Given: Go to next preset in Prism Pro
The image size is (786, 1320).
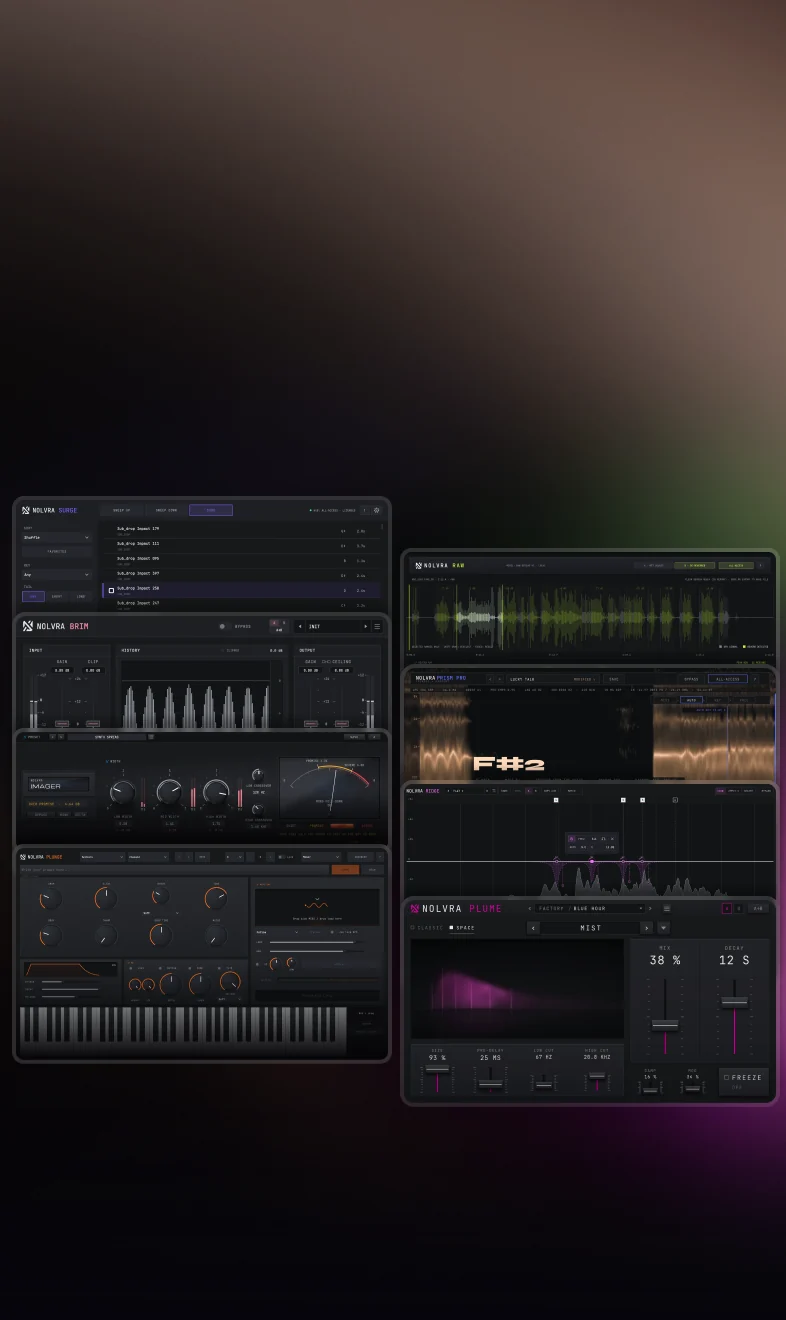Looking at the screenshot, I should pos(500,679).
